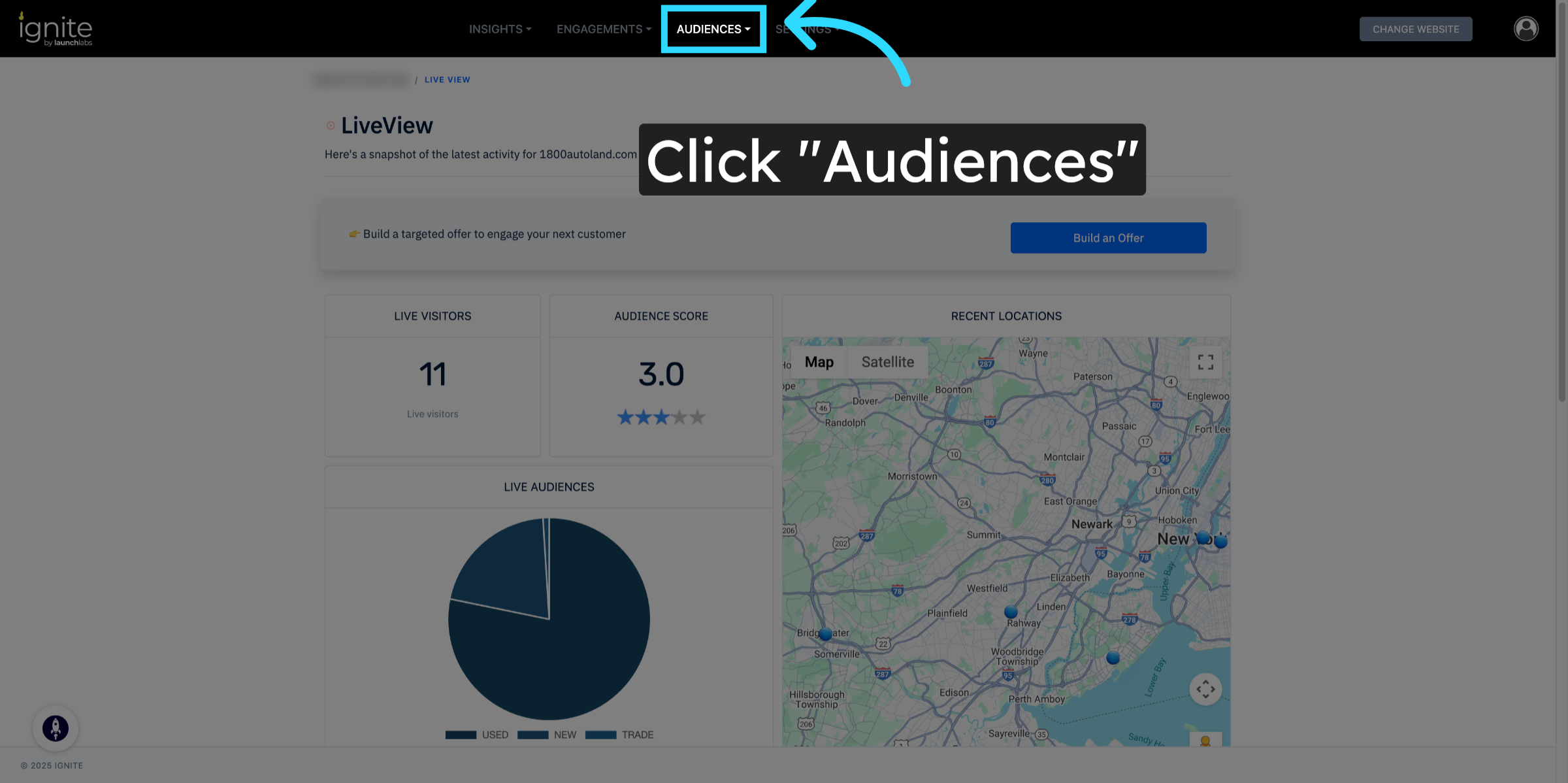Select the Map view tab

click(819, 362)
